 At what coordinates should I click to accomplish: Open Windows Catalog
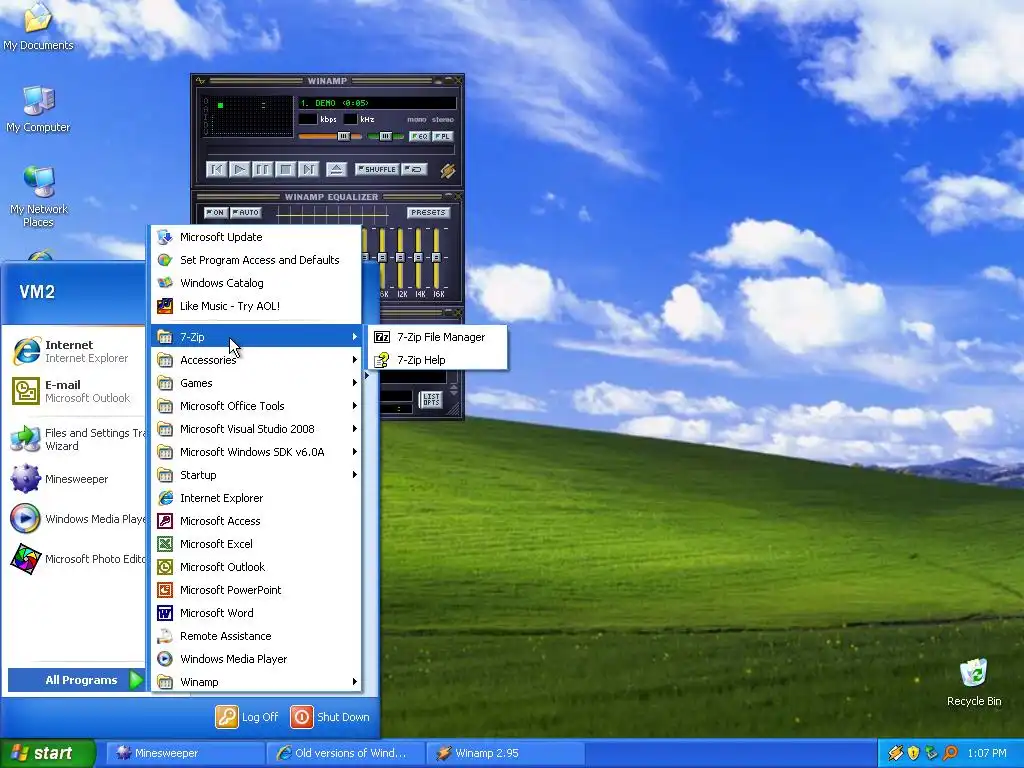[x=257, y=283]
